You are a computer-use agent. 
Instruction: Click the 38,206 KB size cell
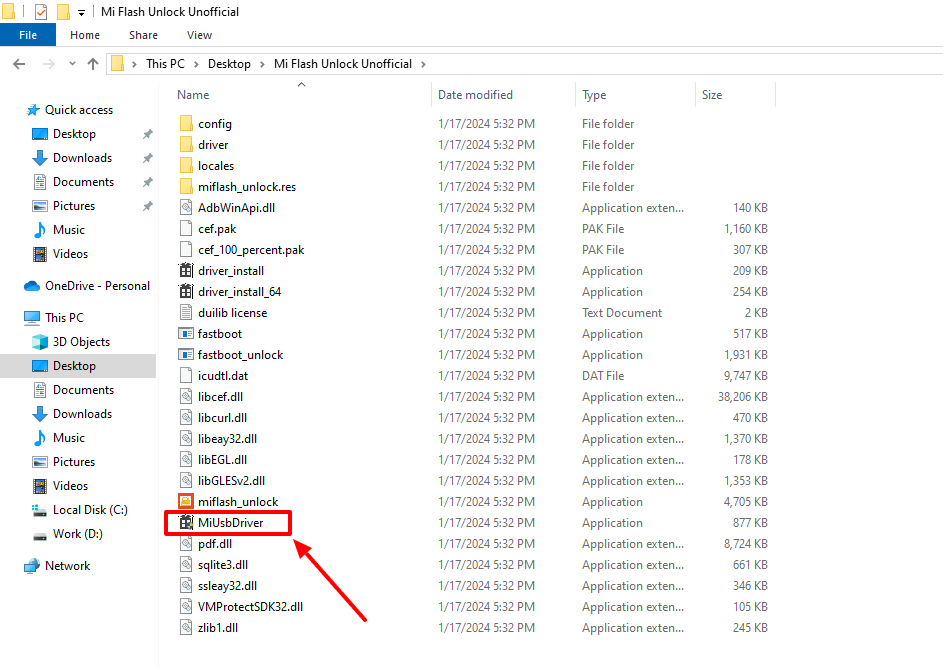(x=743, y=397)
